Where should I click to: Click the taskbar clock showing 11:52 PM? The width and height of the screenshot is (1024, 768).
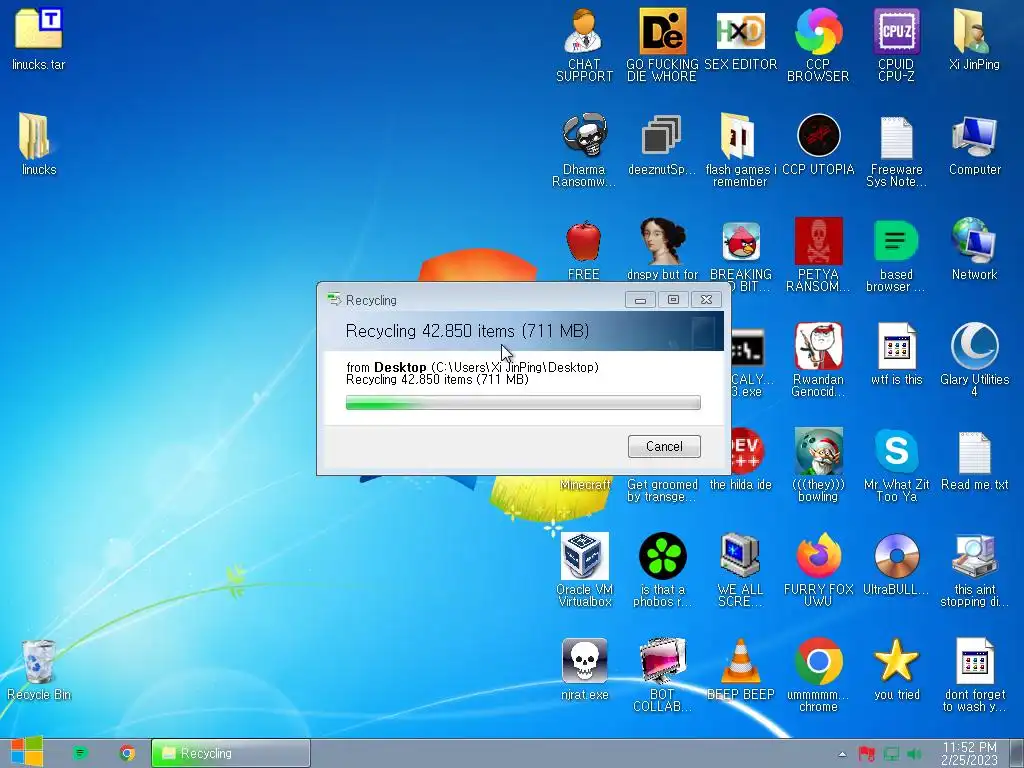click(x=969, y=753)
